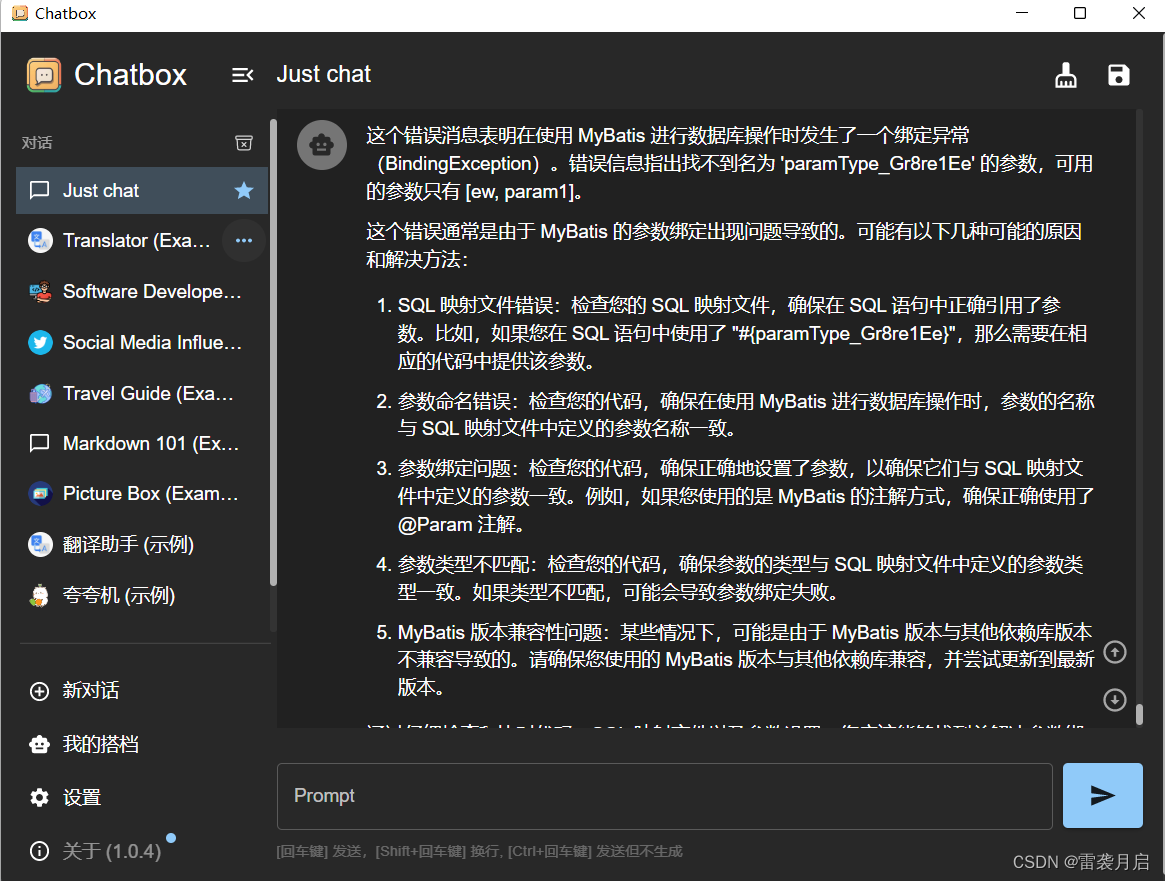
Task: Click list item 2 text about 参数命名错误
Action: pyautogui.click(x=746, y=415)
